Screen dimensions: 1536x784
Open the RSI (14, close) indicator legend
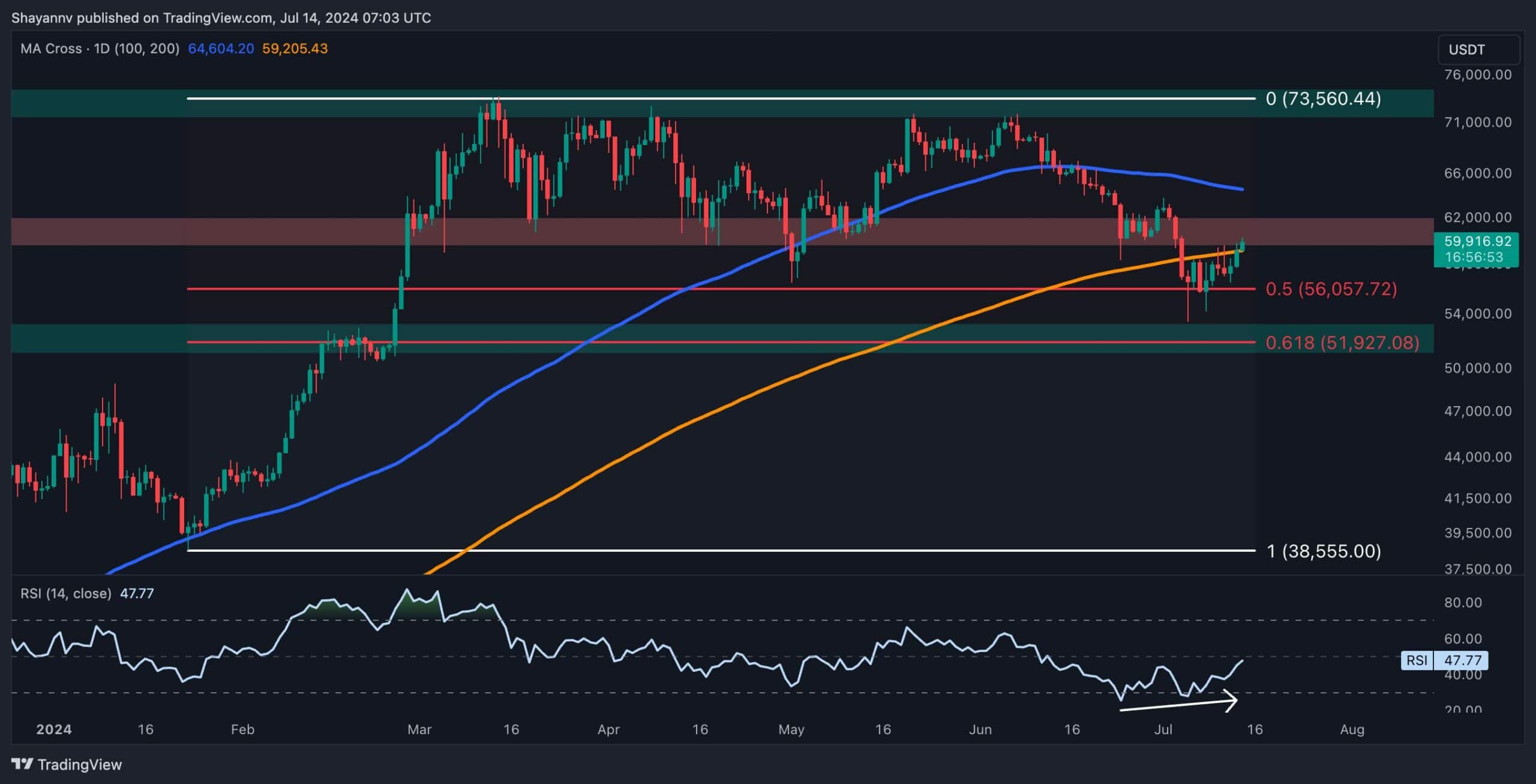click(x=66, y=593)
